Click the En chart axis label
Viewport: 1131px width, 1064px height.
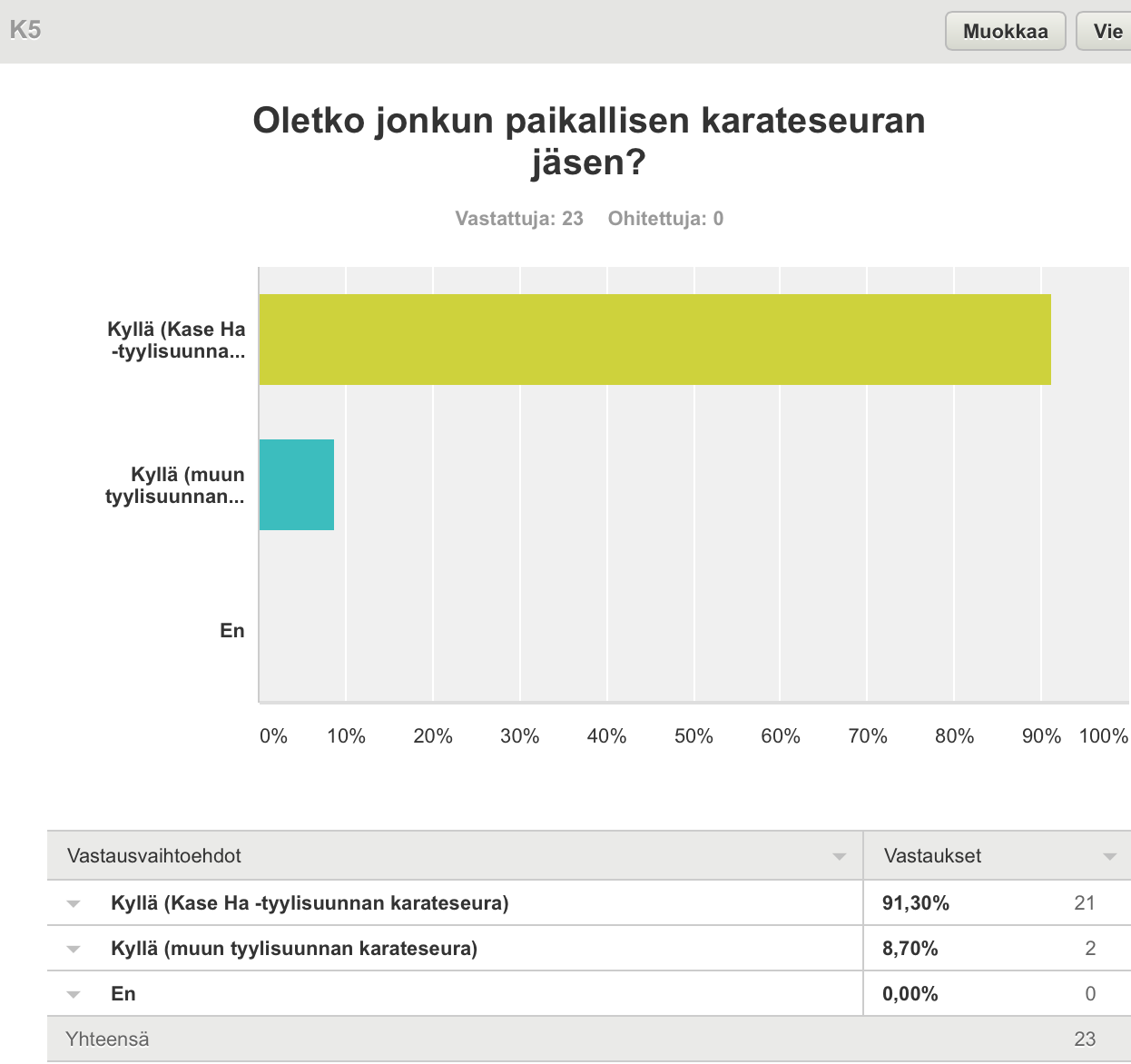click(x=232, y=631)
